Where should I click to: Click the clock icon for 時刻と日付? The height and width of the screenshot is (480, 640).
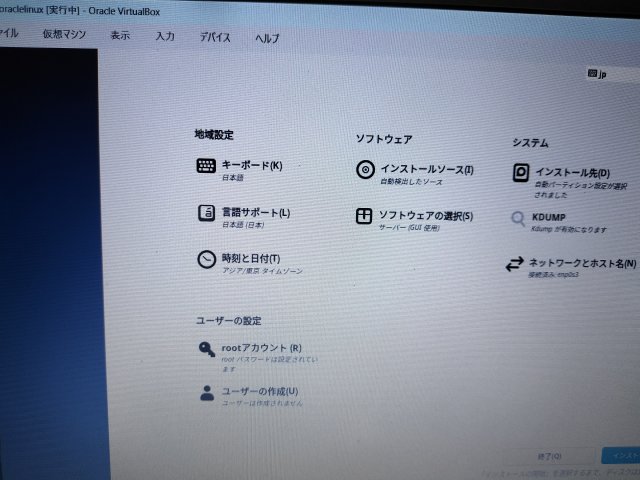point(206,260)
